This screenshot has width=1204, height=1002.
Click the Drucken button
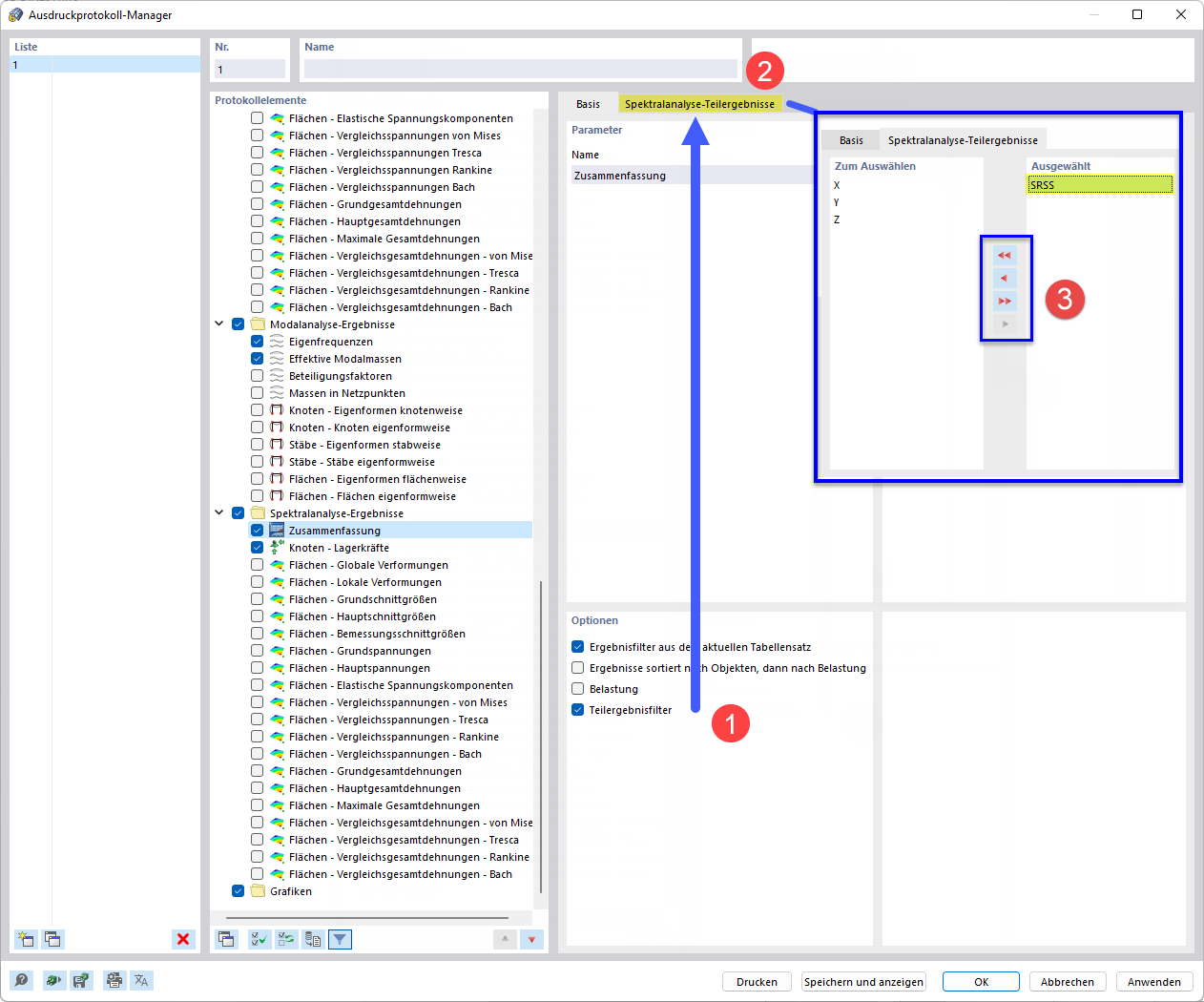[x=758, y=982]
